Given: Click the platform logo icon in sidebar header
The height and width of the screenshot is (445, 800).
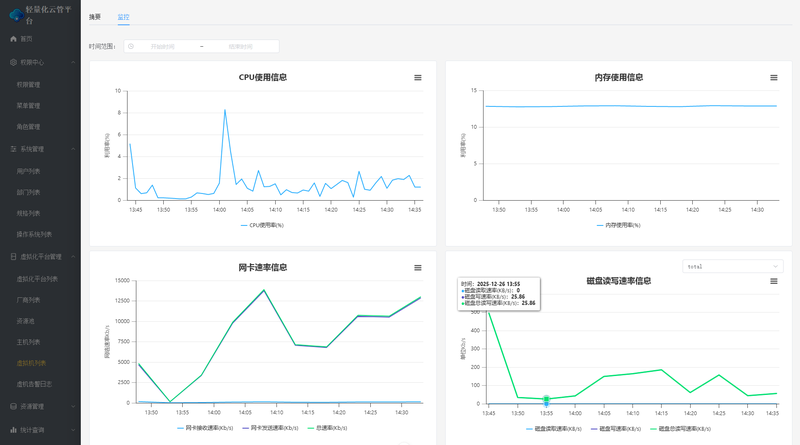Looking at the screenshot, I should pyautogui.click(x=14, y=15).
